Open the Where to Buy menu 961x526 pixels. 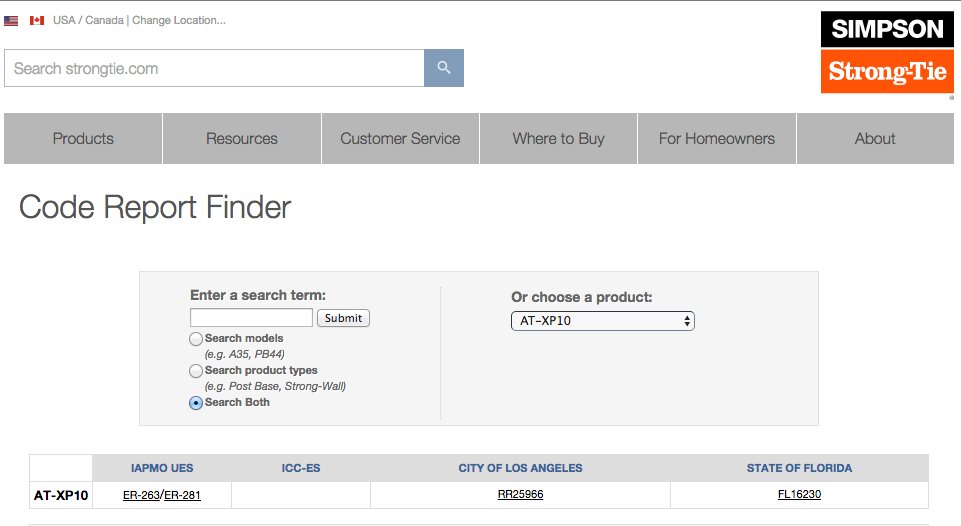(558, 139)
